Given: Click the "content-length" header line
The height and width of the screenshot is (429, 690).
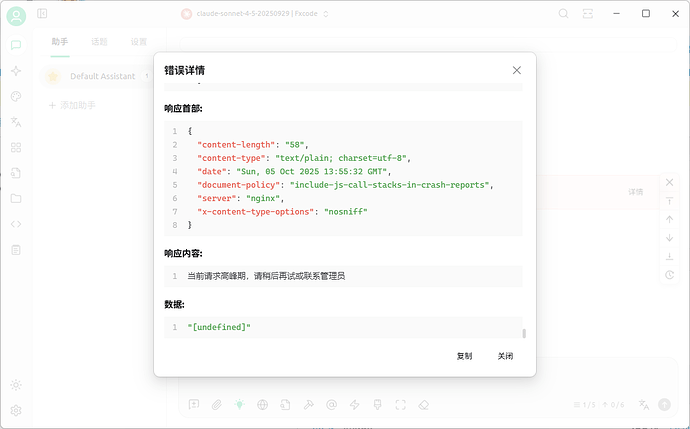Looking at the screenshot, I should (x=253, y=145).
